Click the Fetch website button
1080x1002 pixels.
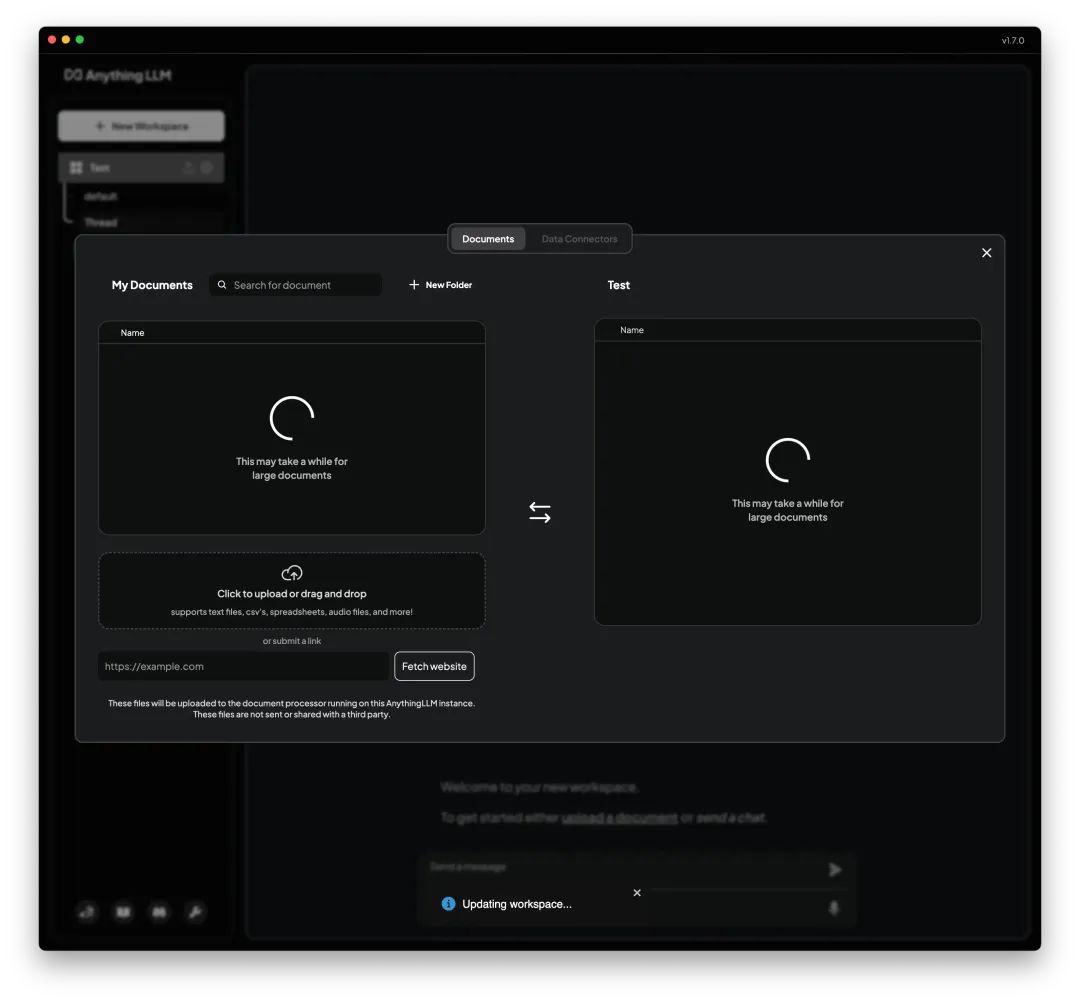click(434, 666)
